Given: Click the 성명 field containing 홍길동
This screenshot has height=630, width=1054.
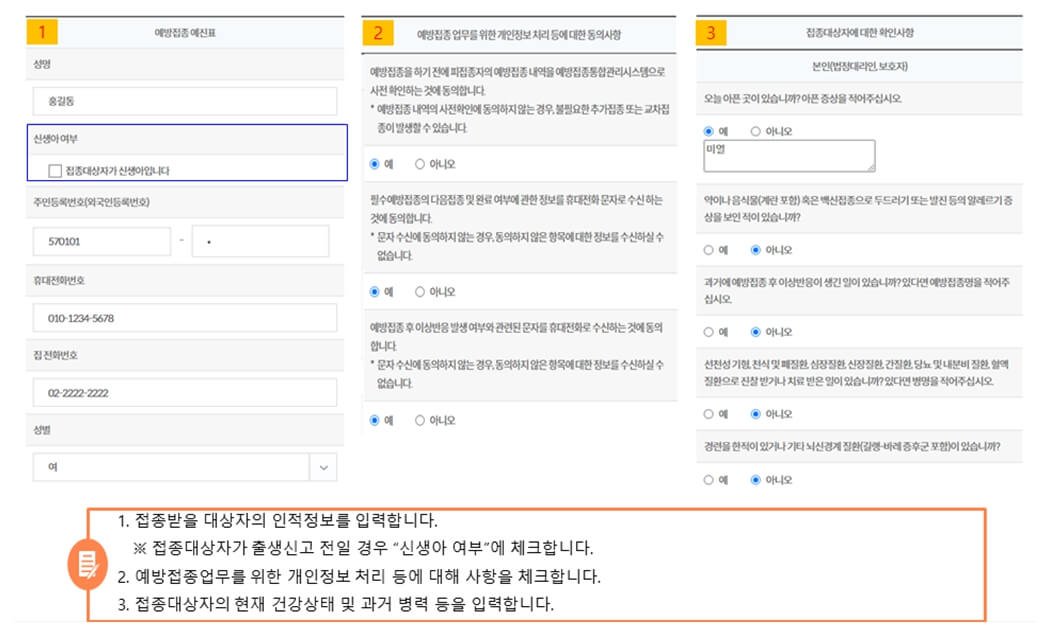Looking at the screenshot, I should (x=185, y=101).
